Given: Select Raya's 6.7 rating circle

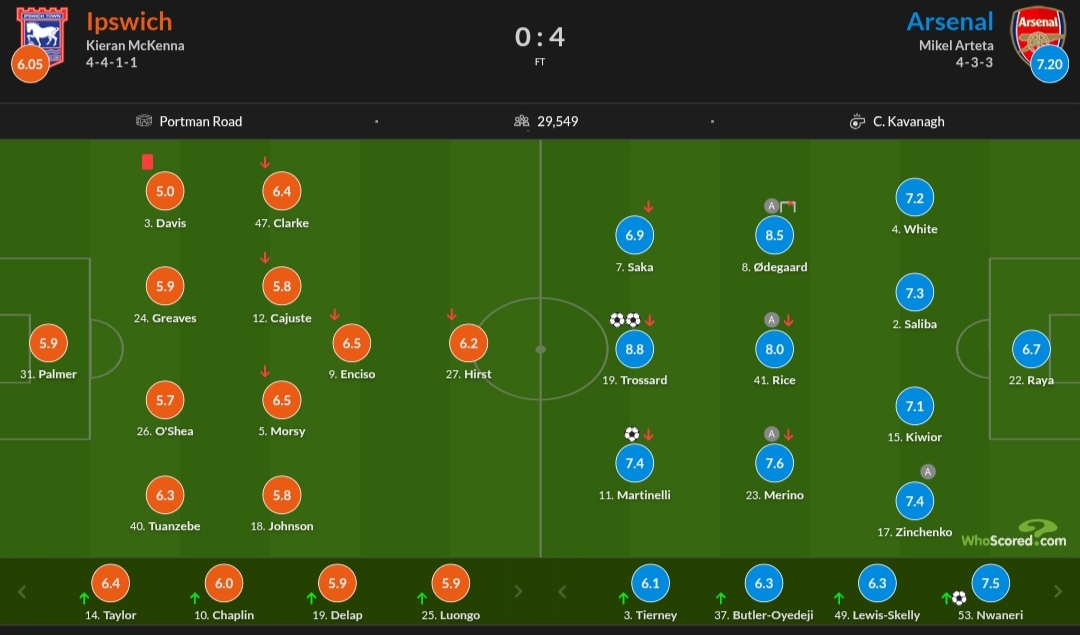Looking at the screenshot, I should click(x=1031, y=349).
